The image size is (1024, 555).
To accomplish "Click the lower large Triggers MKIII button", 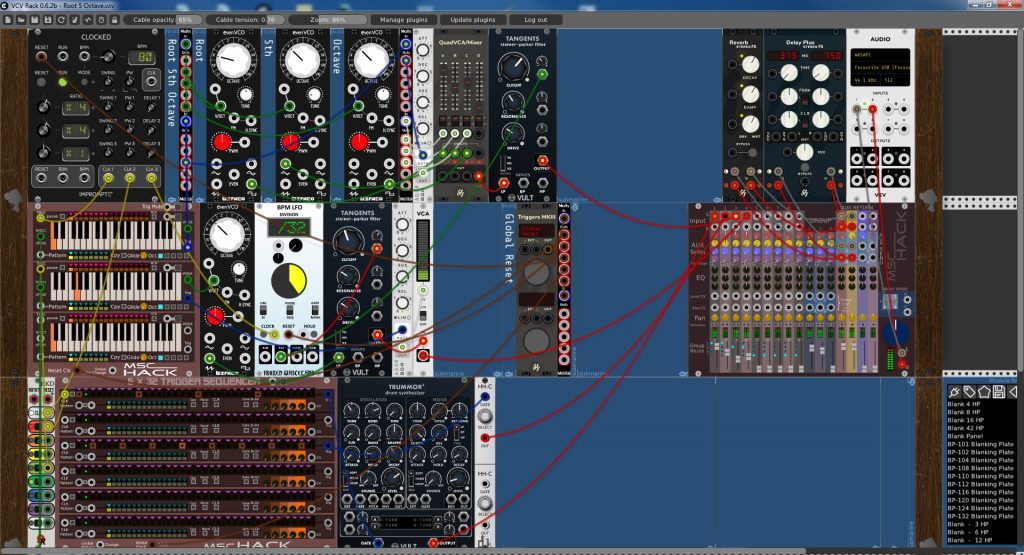I will click(536, 341).
